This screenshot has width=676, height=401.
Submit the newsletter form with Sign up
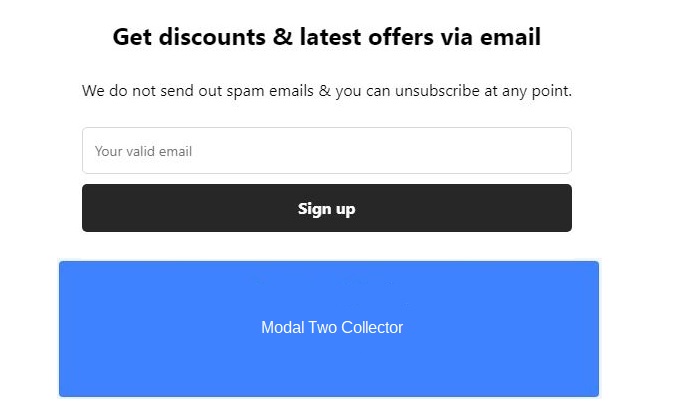[x=326, y=208]
